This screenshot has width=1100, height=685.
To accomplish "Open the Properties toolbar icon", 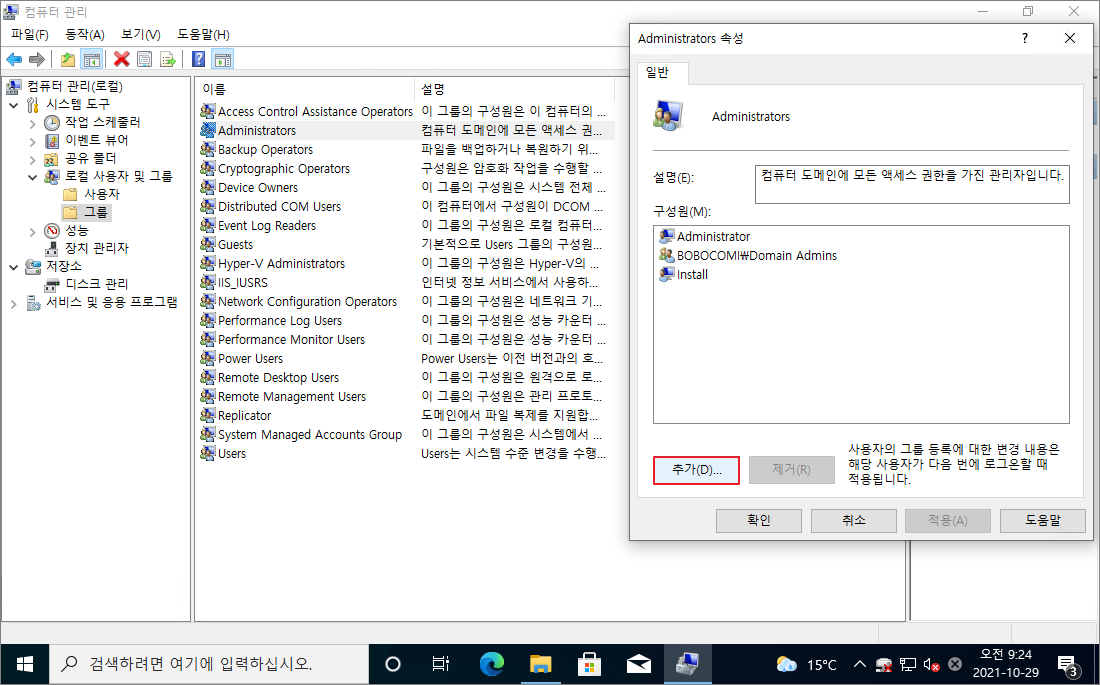I will [x=145, y=60].
